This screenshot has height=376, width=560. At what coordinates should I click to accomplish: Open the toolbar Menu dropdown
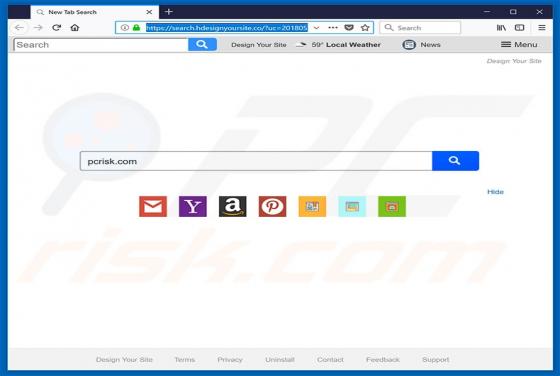point(519,45)
